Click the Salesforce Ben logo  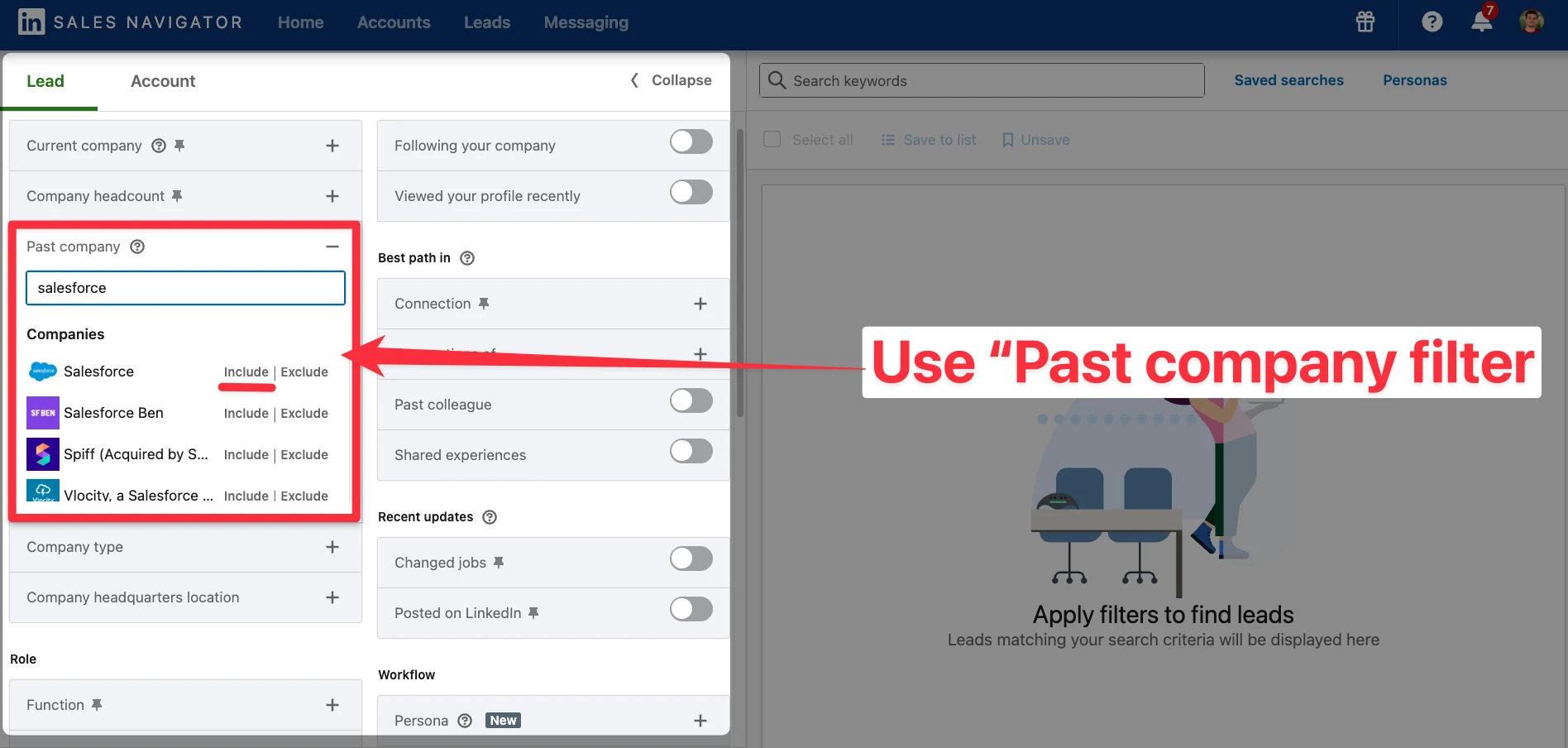[x=43, y=413]
